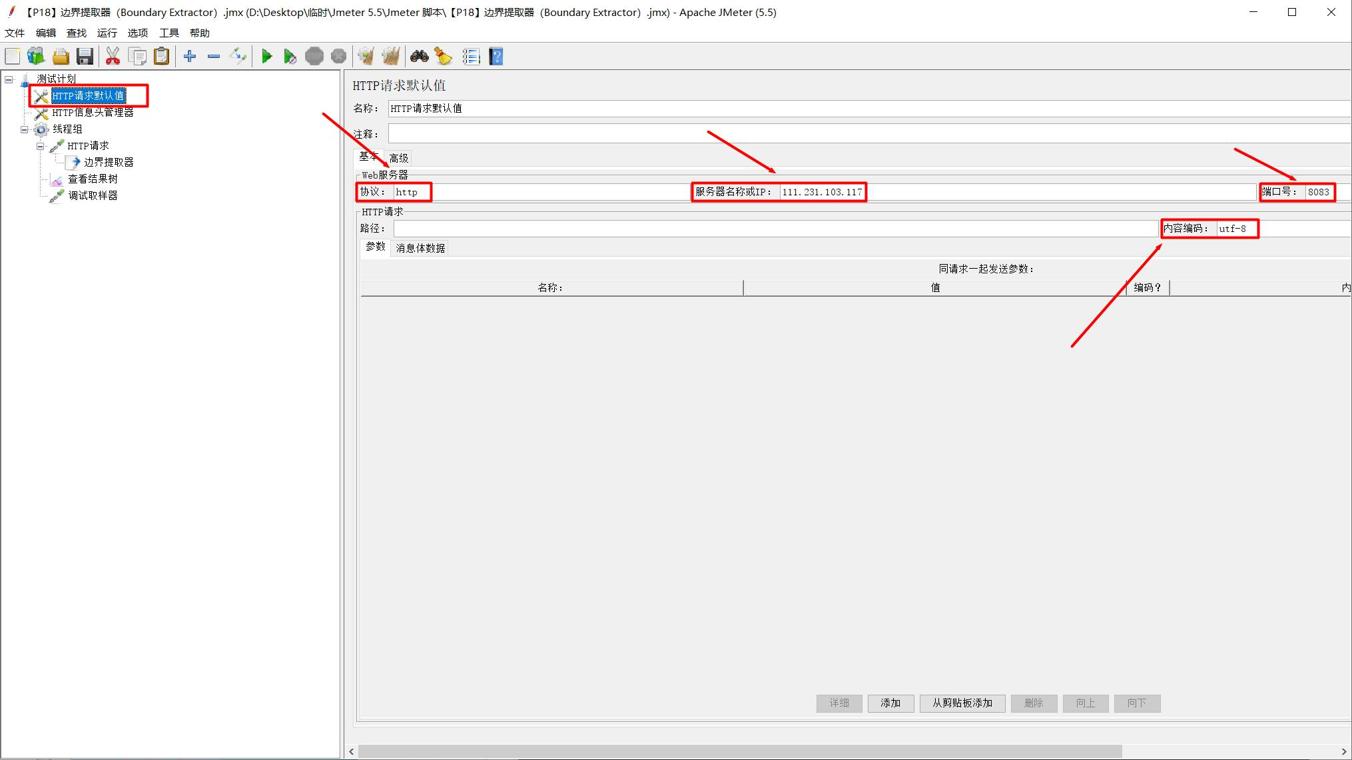This screenshot has width=1352, height=760.
Task: Click the binoculars Search icon
Action: tap(419, 57)
